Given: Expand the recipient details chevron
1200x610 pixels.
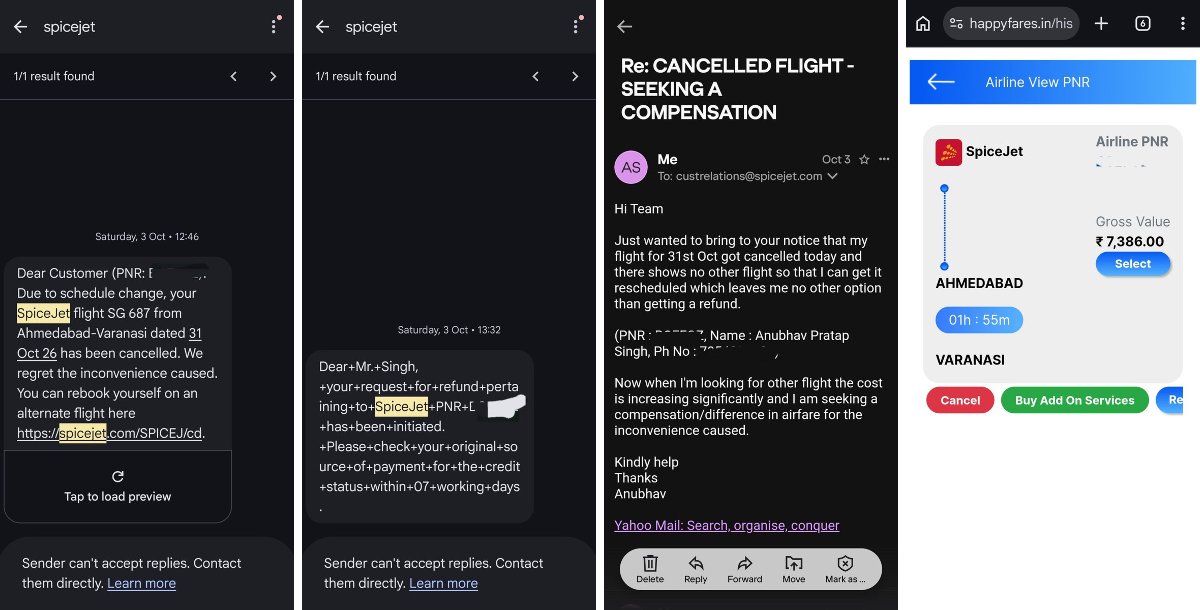Looking at the screenshot, I should pos(832,176).
